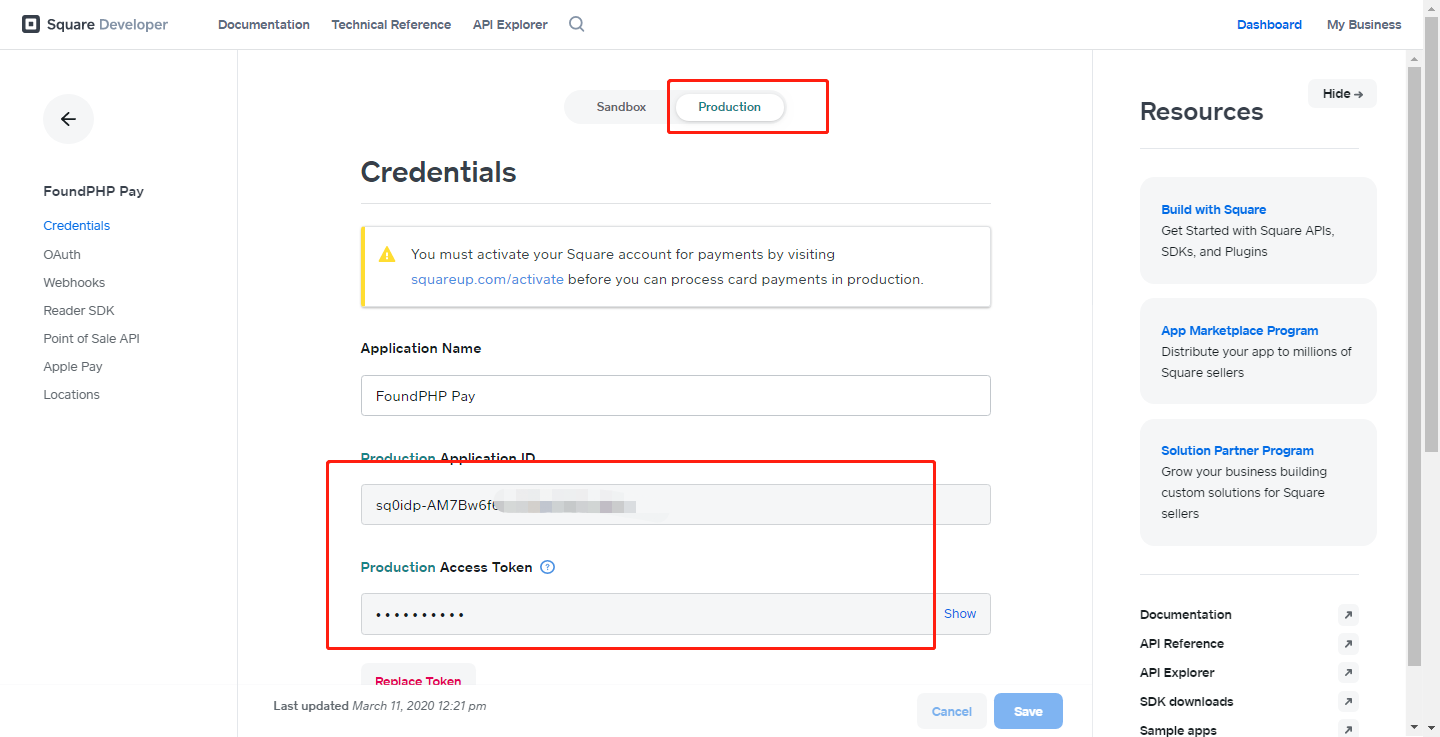
Task: Show the Production Access Token
Action: click(960, 614)
